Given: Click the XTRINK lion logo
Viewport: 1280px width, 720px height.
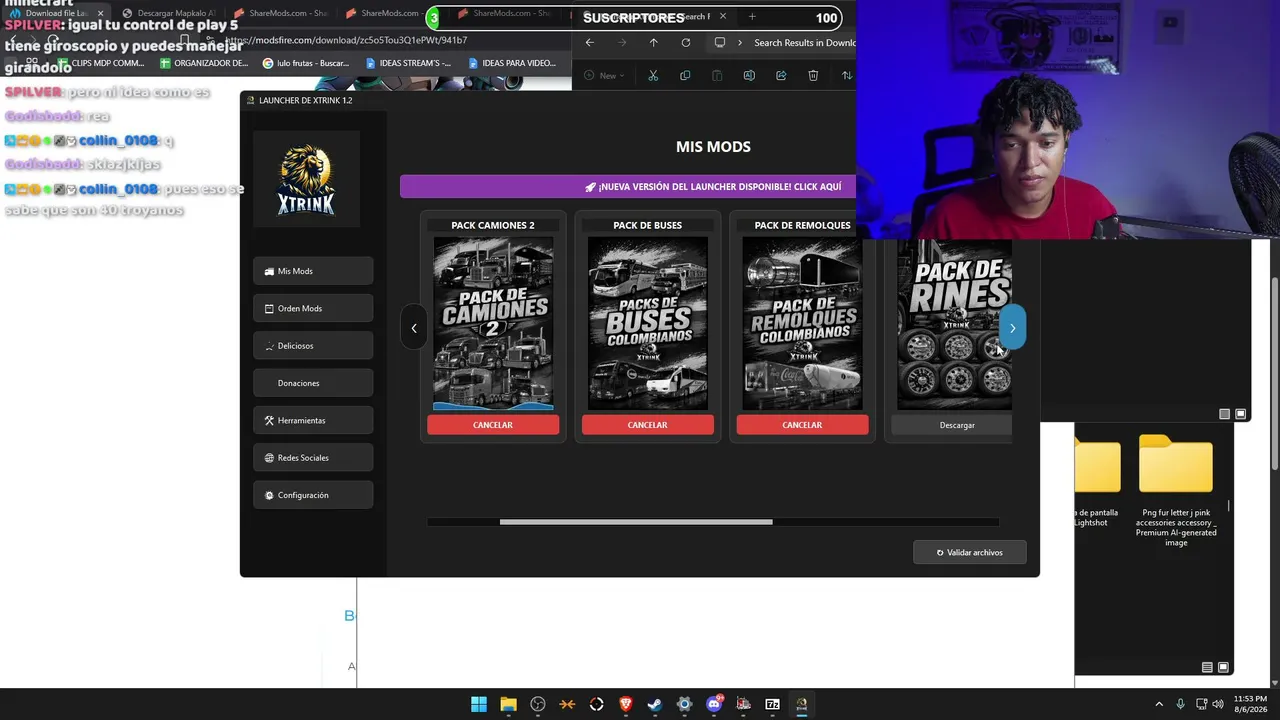Looking at the screenshot, I should click(x=306, y=180).
